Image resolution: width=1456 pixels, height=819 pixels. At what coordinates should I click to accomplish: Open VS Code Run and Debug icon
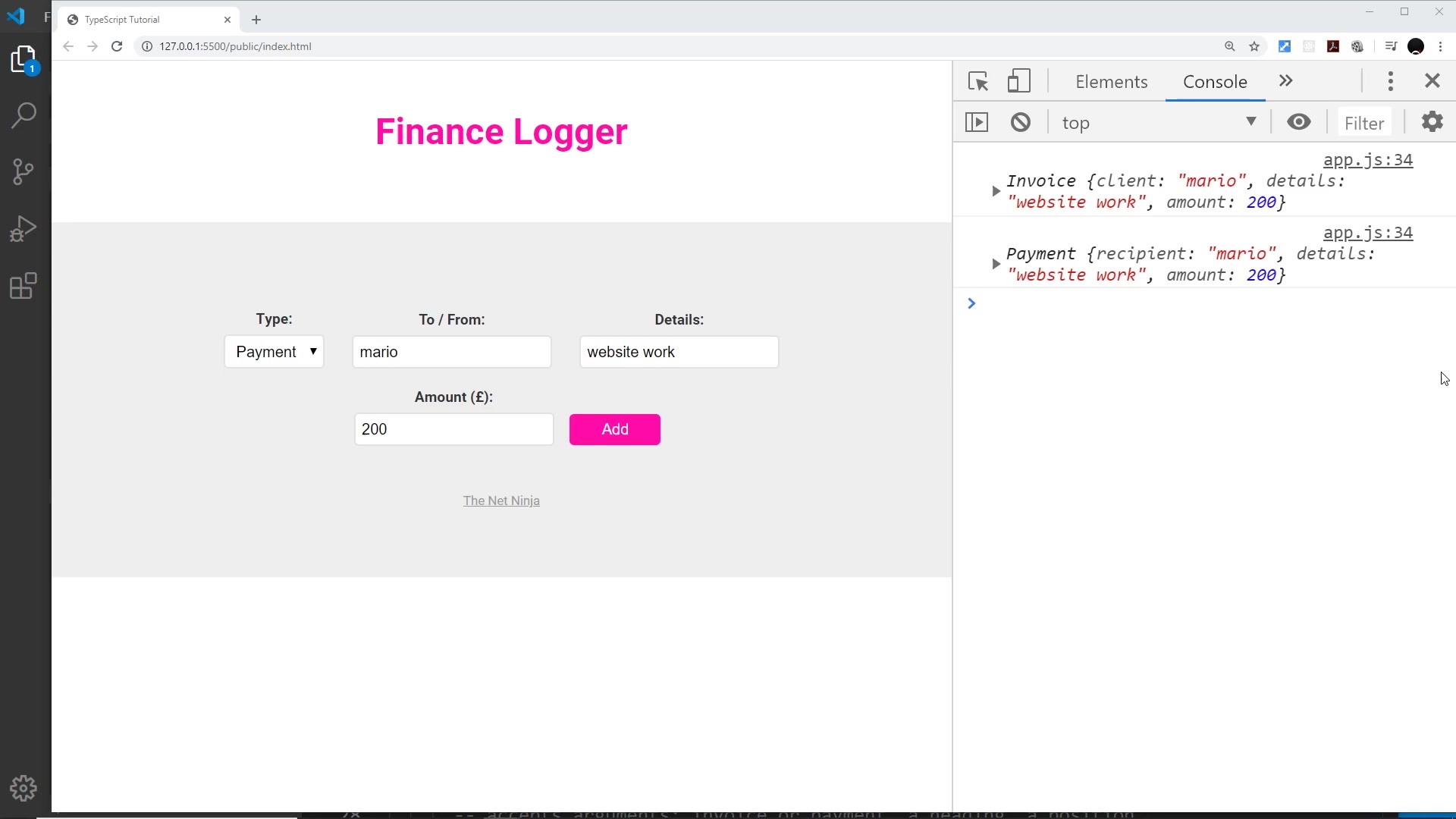(24, 228)
